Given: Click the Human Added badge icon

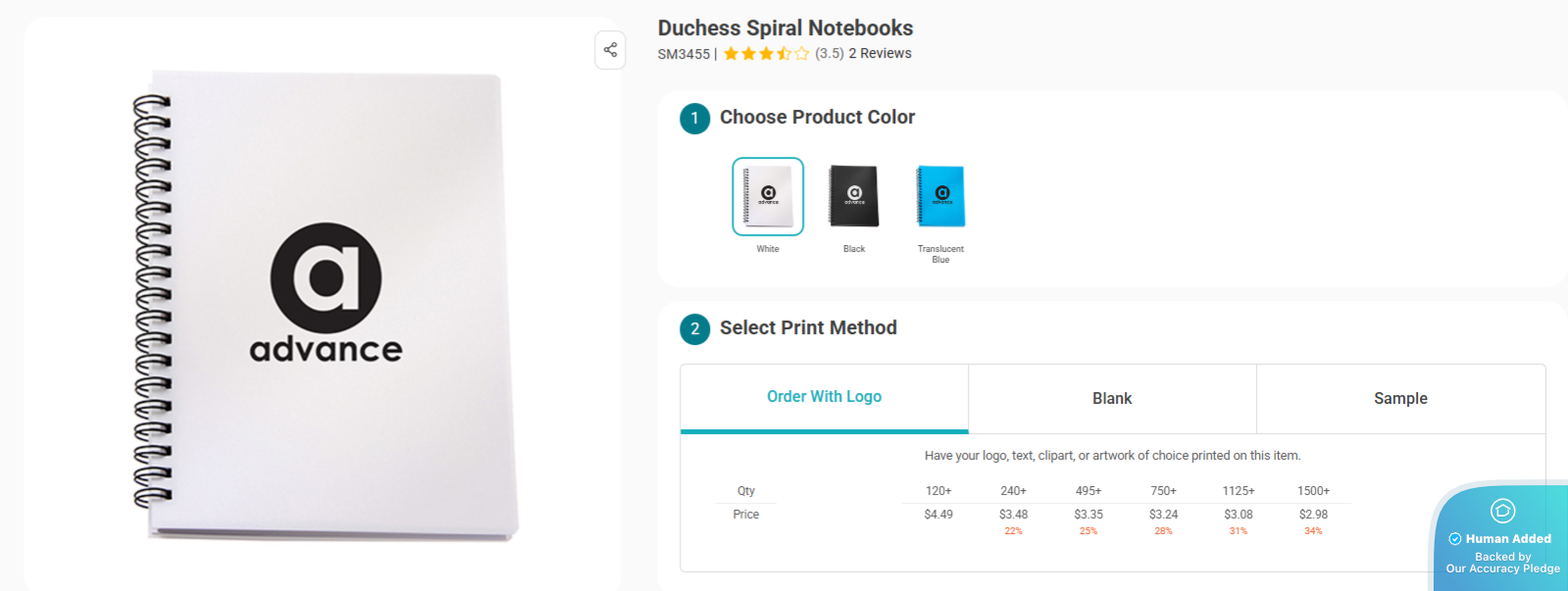Looking at the screenshot, I should coord(1501,511).
